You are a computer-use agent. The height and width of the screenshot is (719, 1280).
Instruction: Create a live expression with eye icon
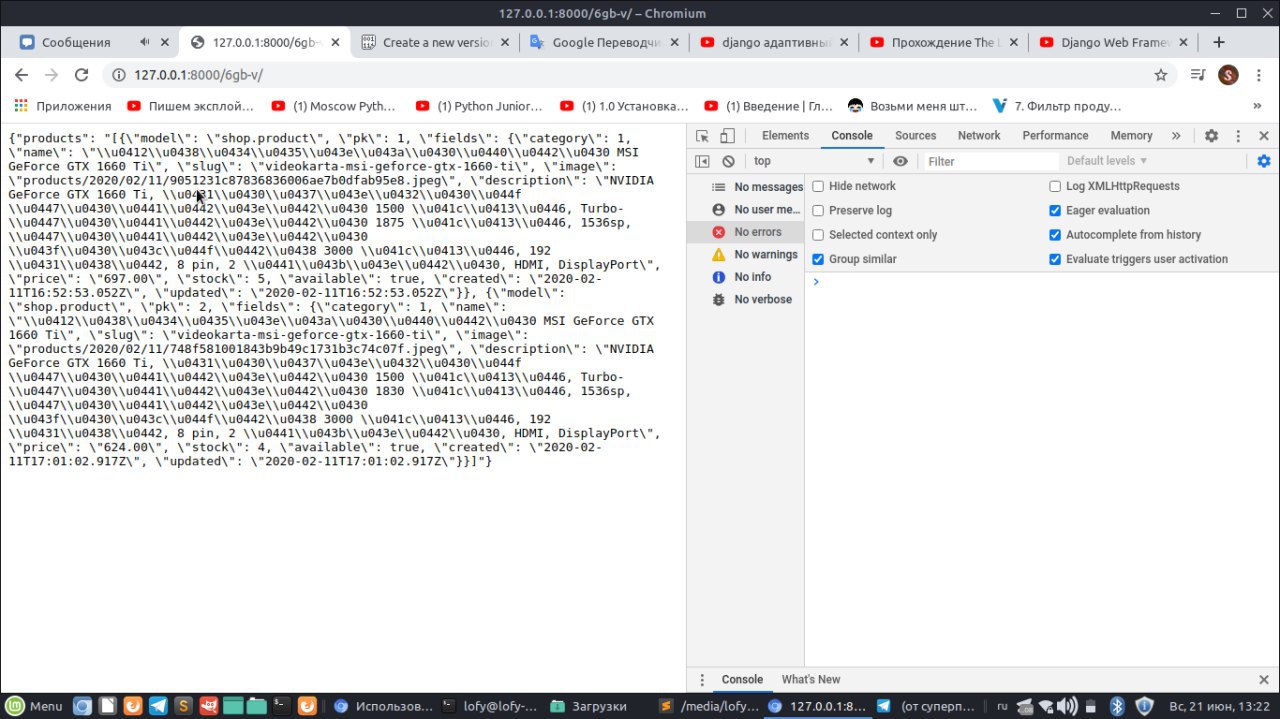[x=900, y=161]
